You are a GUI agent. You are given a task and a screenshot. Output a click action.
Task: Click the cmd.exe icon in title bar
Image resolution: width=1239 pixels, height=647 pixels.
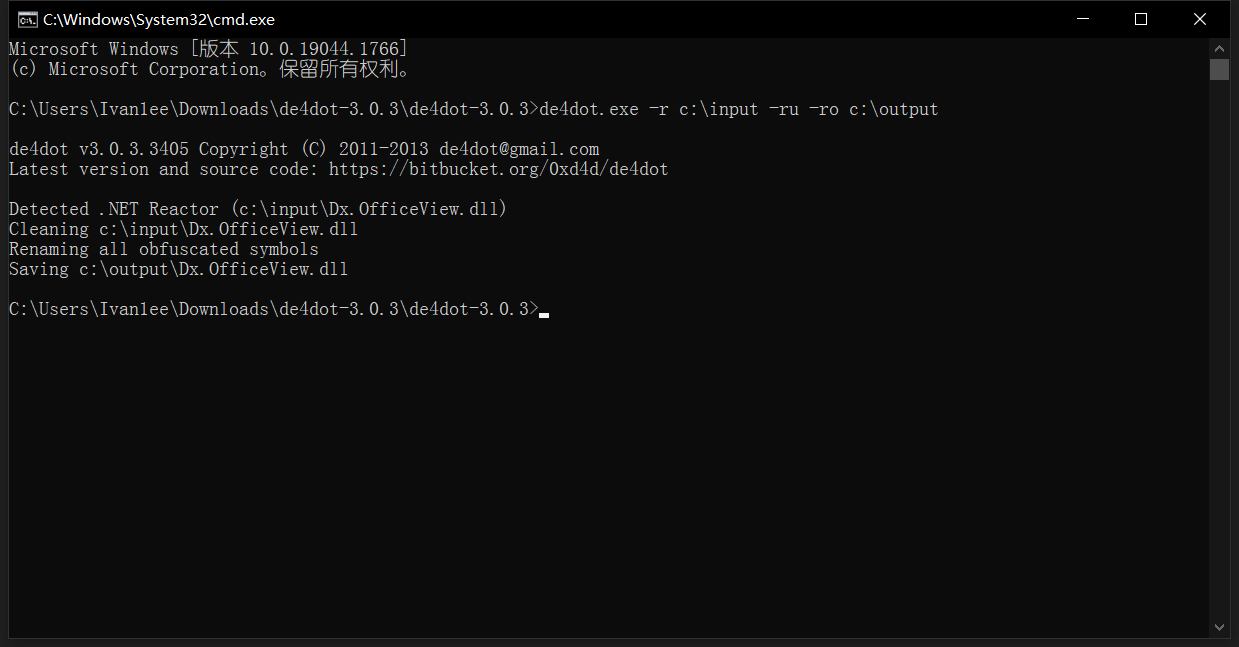[x=28, y=19]
